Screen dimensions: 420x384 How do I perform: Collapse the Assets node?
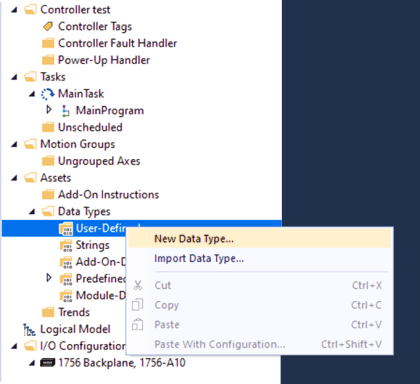coord(14,178)
